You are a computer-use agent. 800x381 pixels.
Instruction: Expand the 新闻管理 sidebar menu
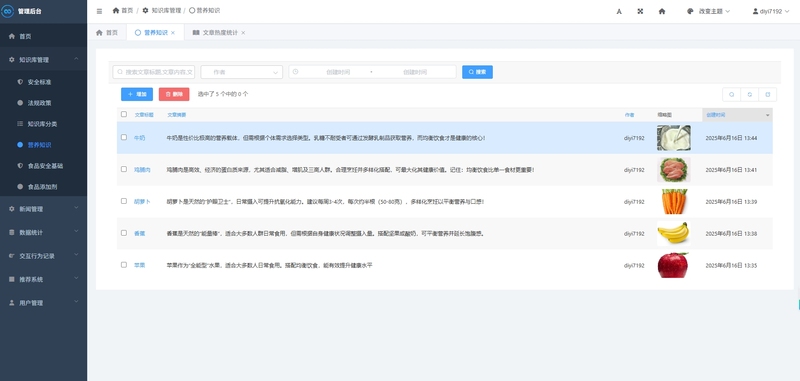(43, 209)
